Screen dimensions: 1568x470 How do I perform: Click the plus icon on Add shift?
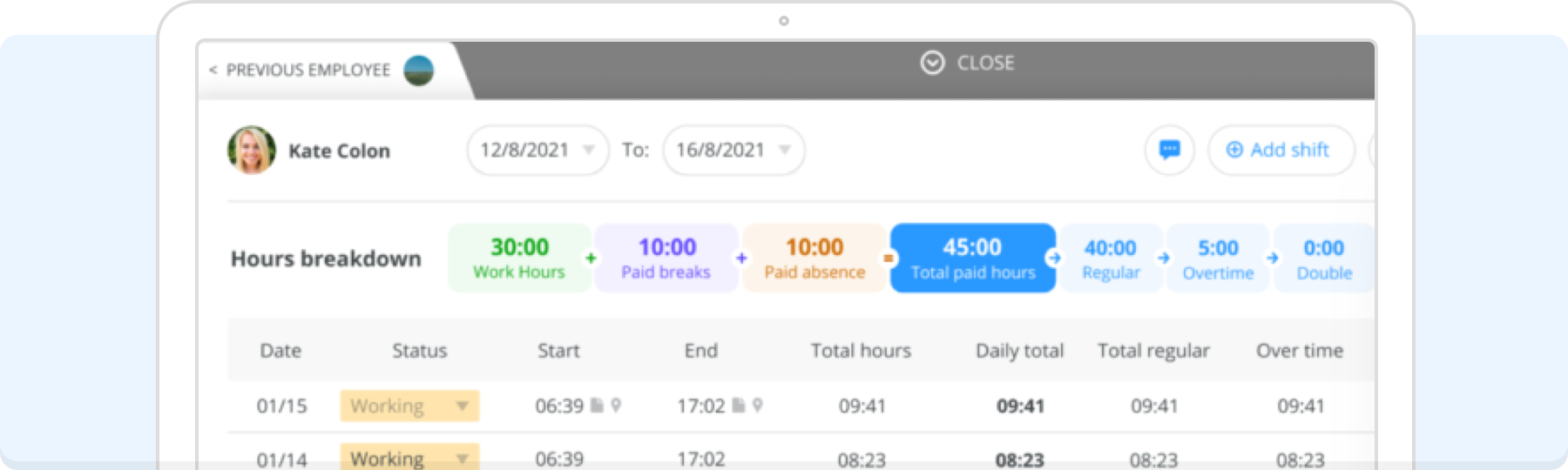click(x=1234, y=150)
